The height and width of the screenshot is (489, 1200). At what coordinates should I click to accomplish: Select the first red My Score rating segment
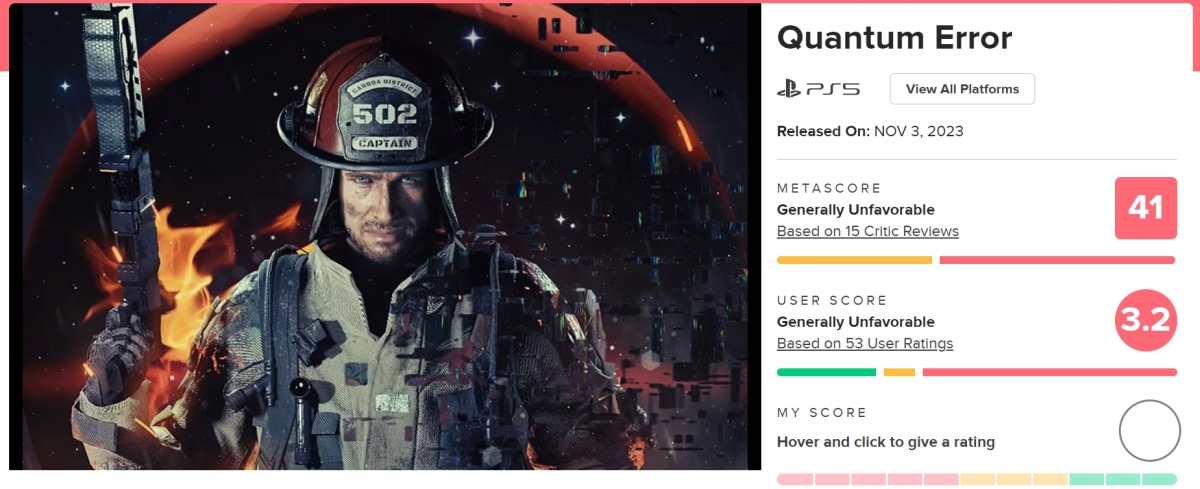(x=794, y=479)
